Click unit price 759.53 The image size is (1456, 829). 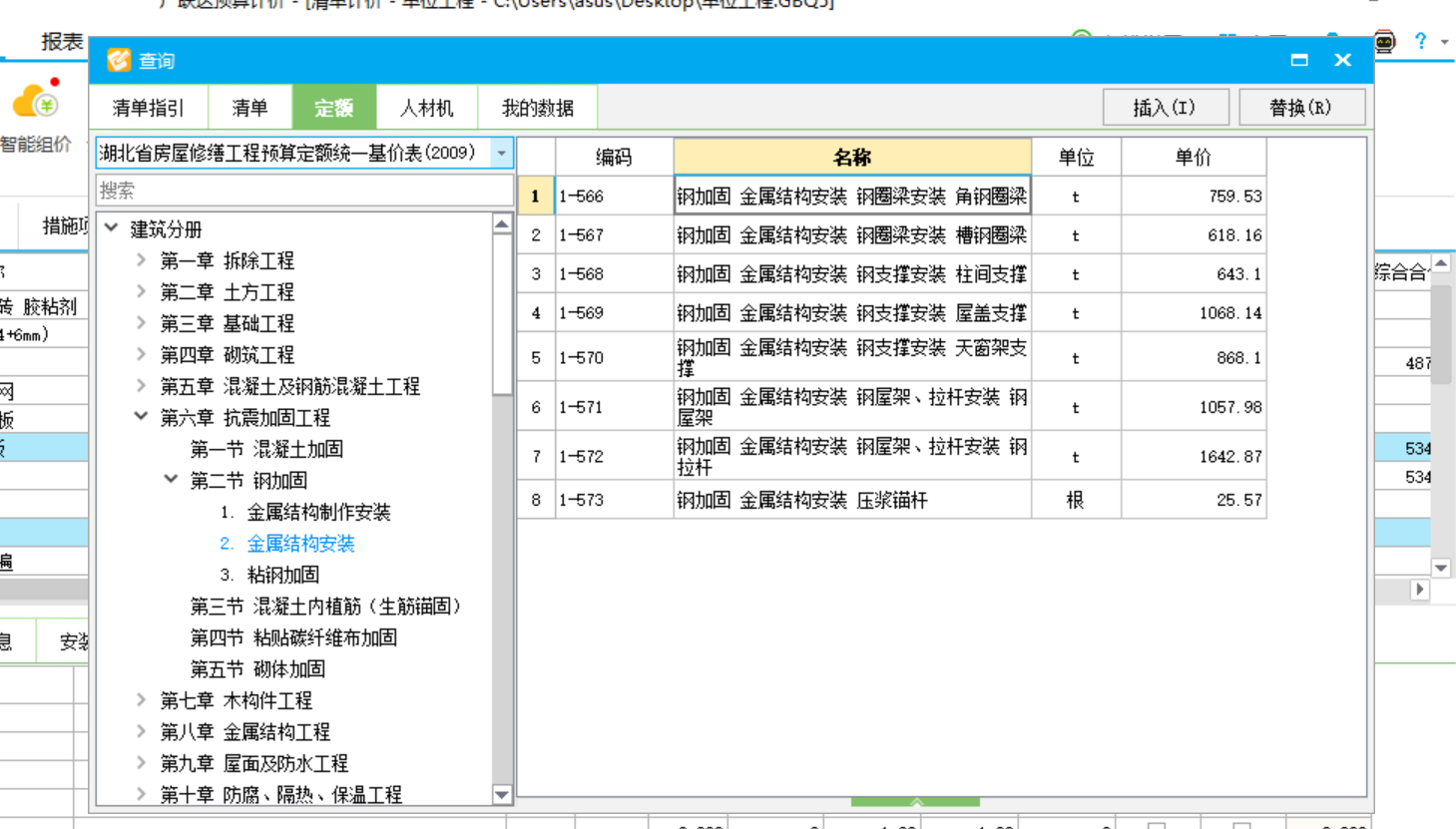coord(1194,197)
